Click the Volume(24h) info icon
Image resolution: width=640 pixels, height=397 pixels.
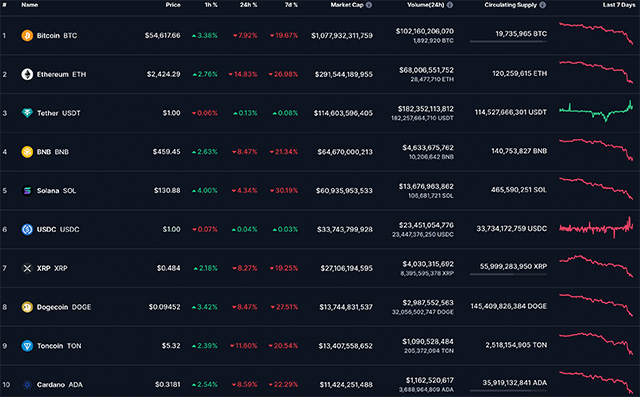450,5
